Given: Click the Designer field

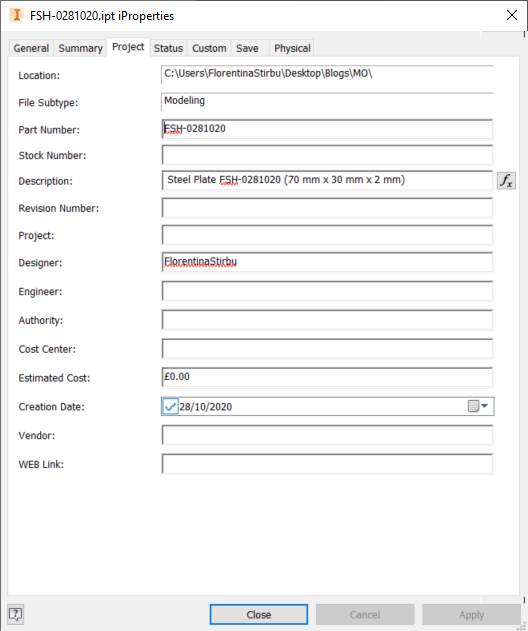Looking at the screenshot, I should click(x=327, y=262).
